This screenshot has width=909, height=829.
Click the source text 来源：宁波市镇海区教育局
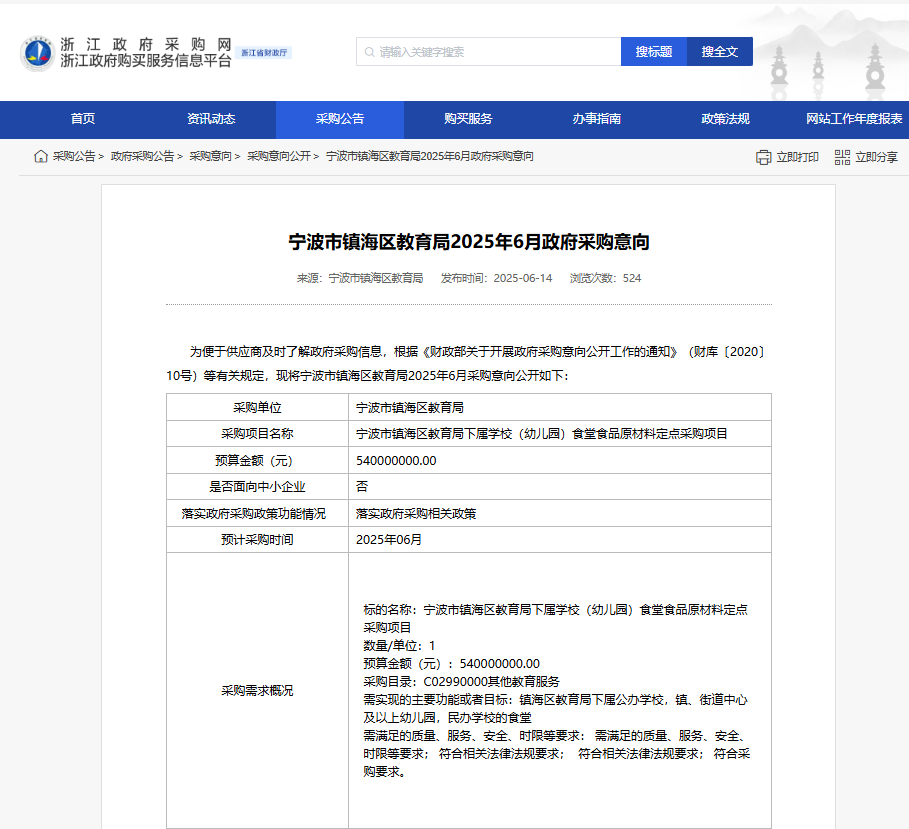coord(360,278)
